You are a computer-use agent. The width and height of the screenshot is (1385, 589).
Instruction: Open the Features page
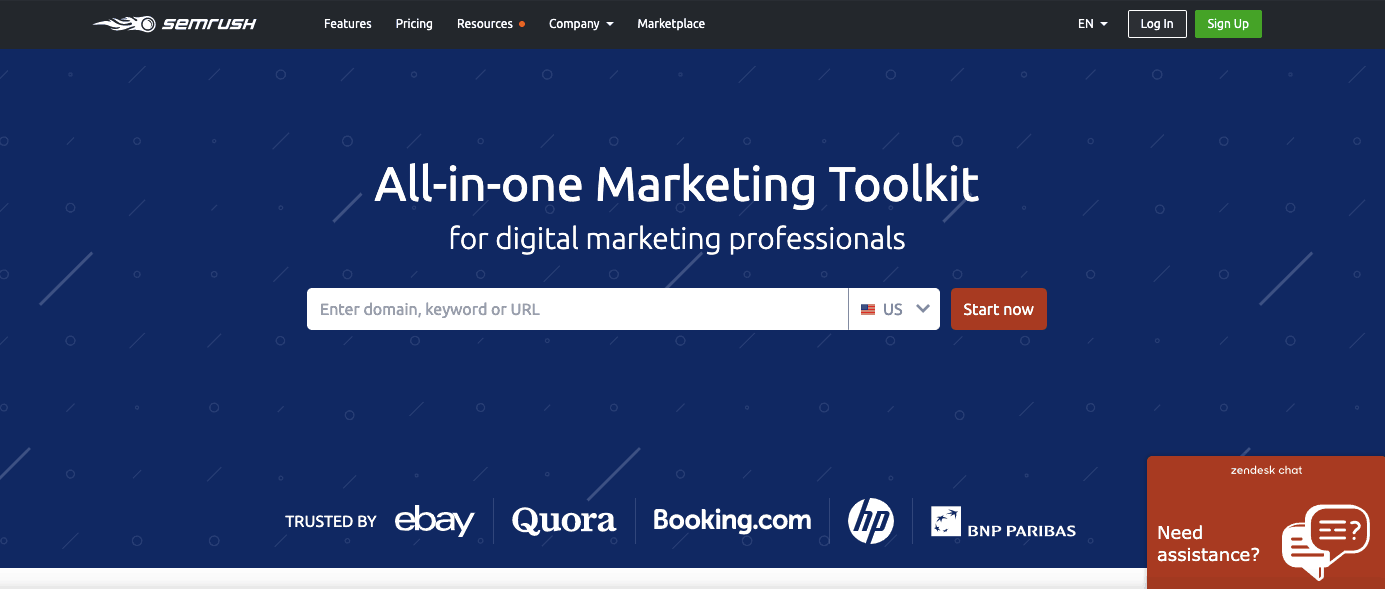[x=347, y=24]
